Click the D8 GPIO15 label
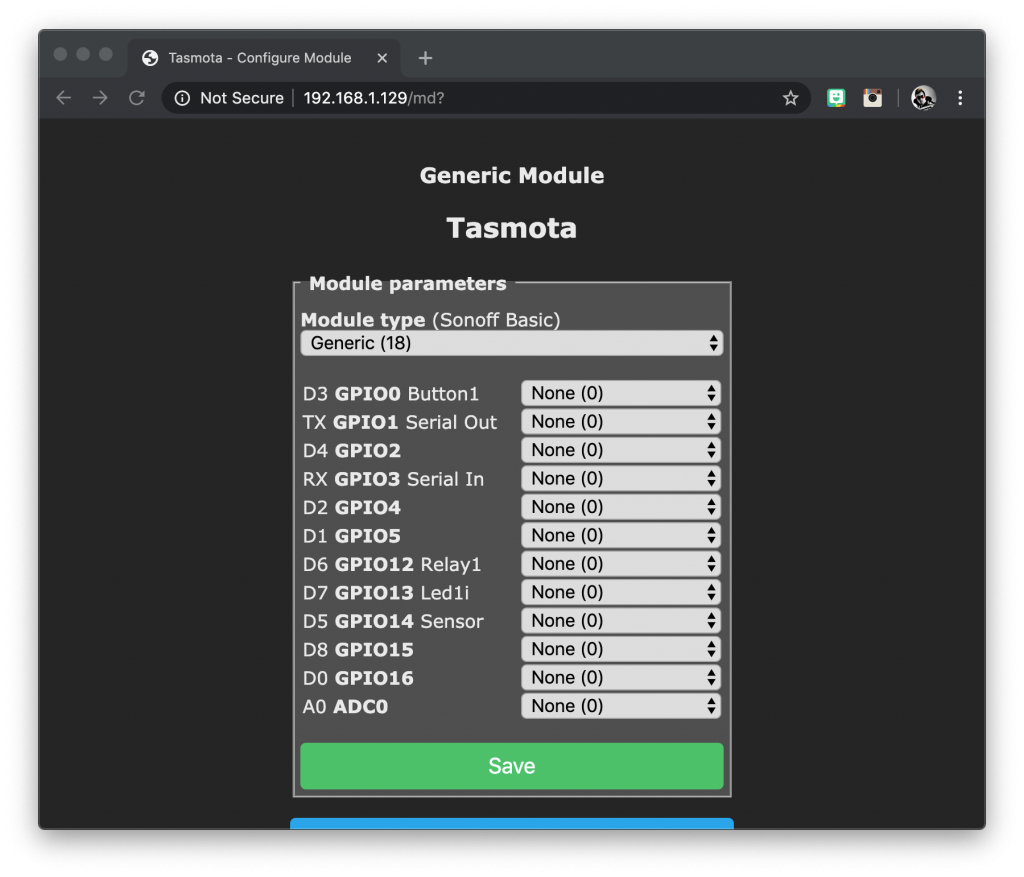The width and height of the screenshot is (1024, 877). coord(358,650)
